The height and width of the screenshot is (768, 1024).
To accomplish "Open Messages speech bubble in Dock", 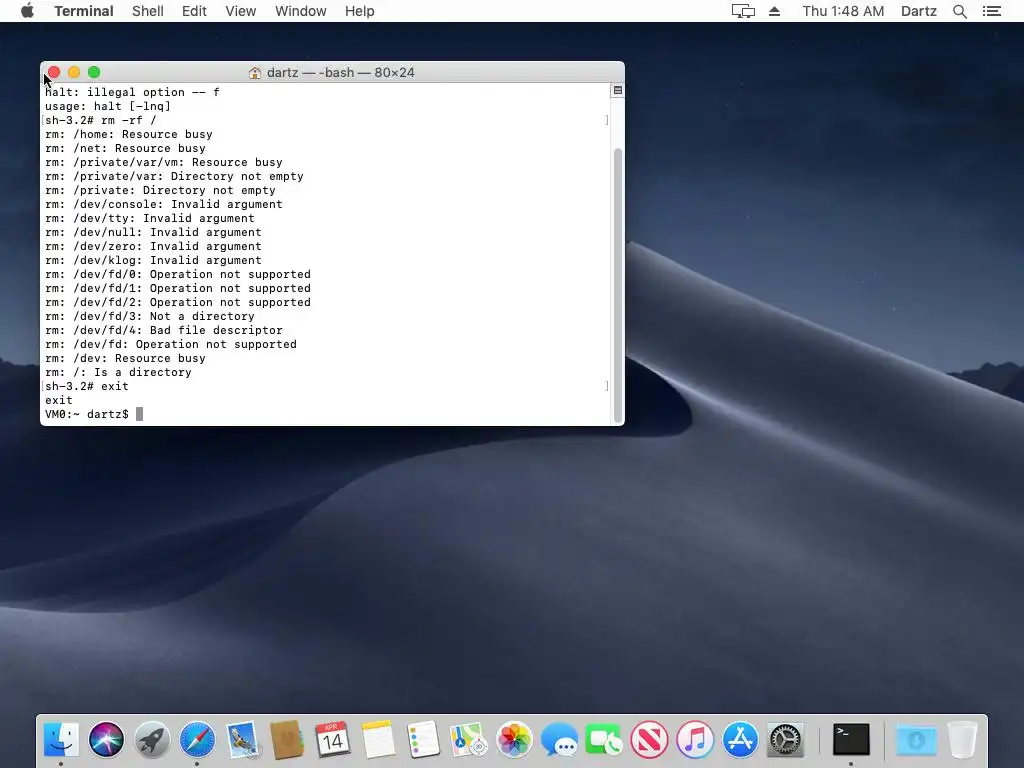I will [x=559, y=740].
